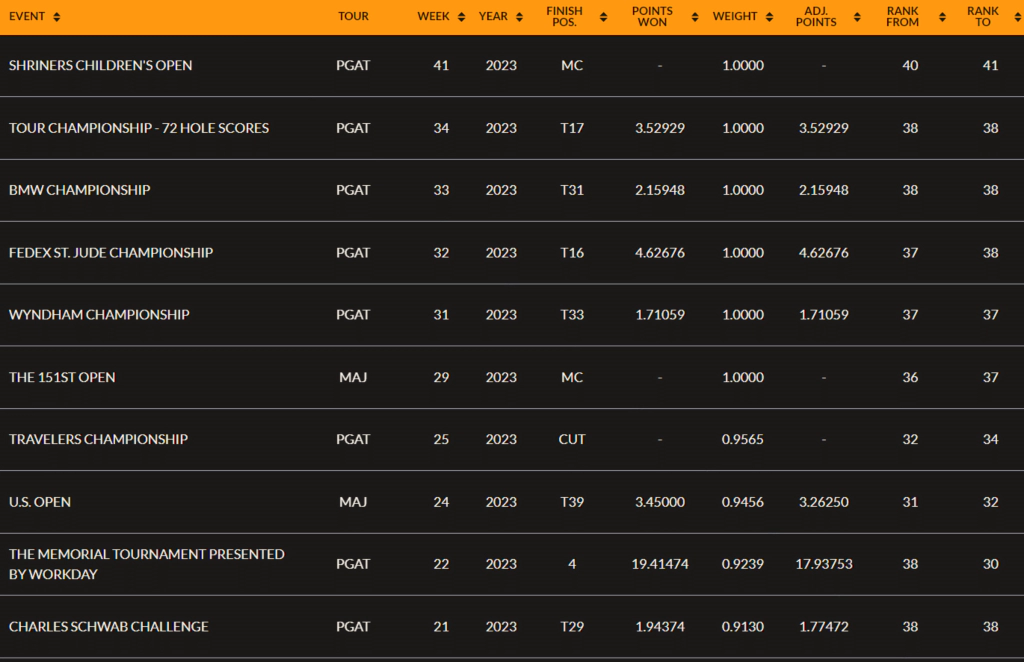Select T16 finish position cell
The image size is (1024, 662).
point(572,253)
